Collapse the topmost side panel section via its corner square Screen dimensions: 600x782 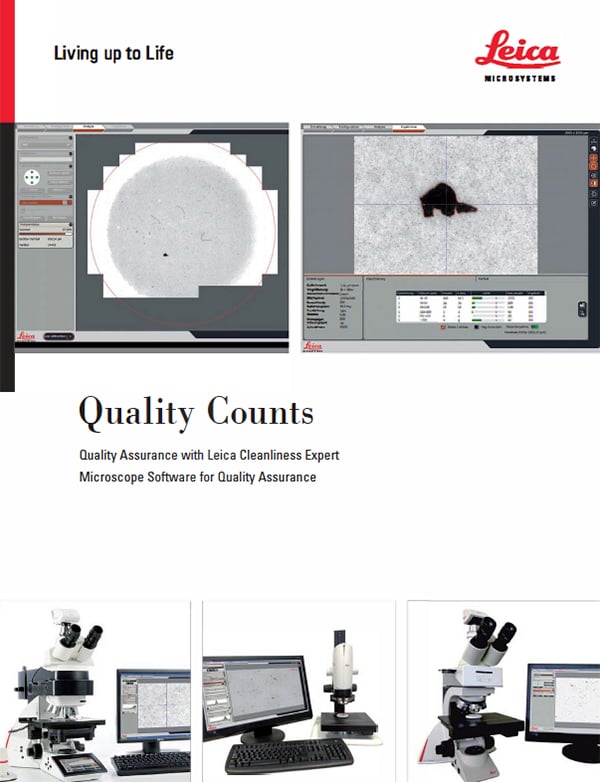tap(70, 138)
